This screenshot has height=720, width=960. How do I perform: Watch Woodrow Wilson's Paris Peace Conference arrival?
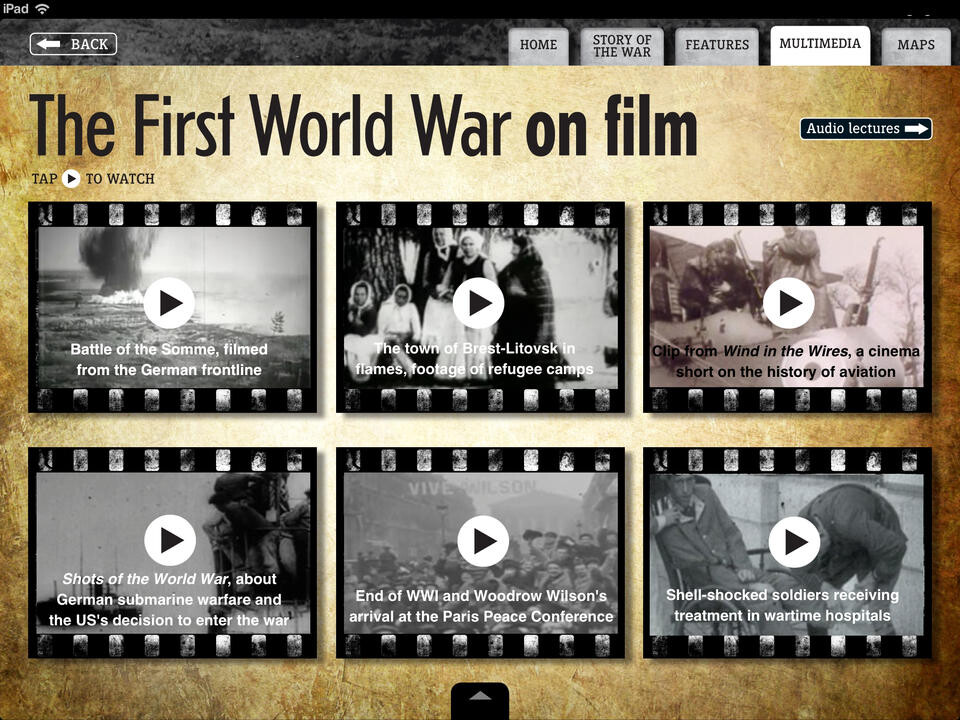click(x=481, y=540)
